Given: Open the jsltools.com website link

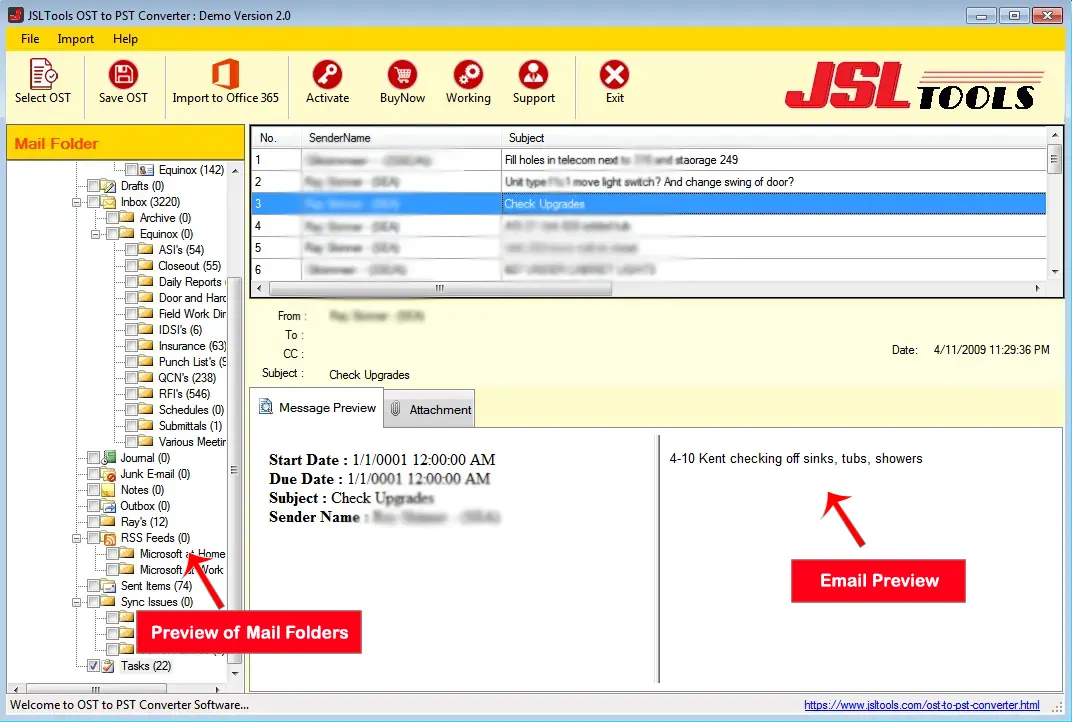Looking at the screenshot, I should 921,705.
